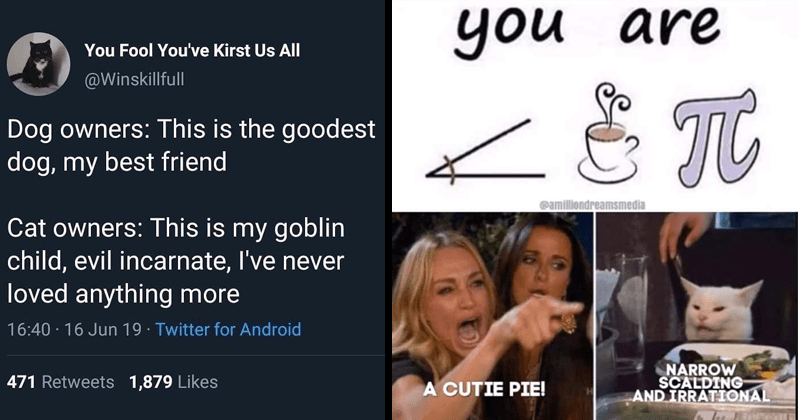Click the handwritten "are" word
Viewport: 800px width, 420px height.
[670, 25]
